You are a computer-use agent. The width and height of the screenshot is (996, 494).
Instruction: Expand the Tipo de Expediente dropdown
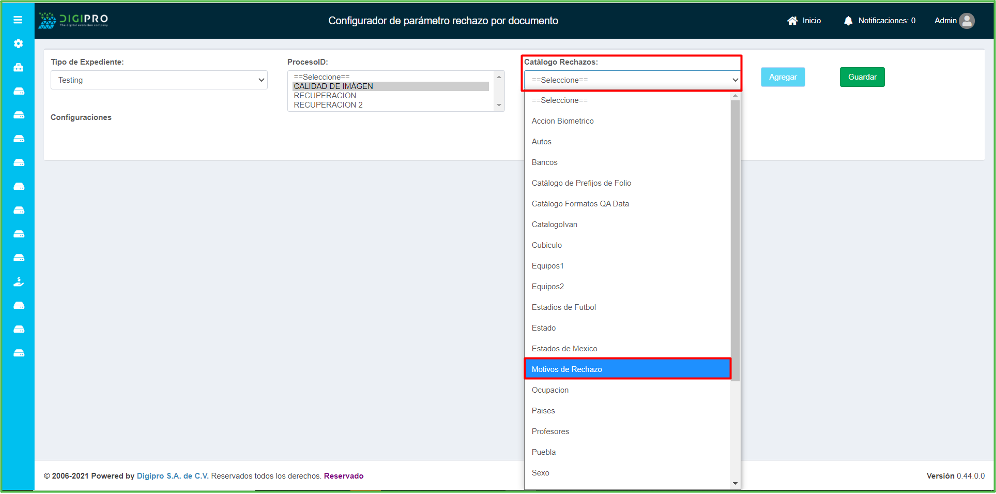coord(159,79)
